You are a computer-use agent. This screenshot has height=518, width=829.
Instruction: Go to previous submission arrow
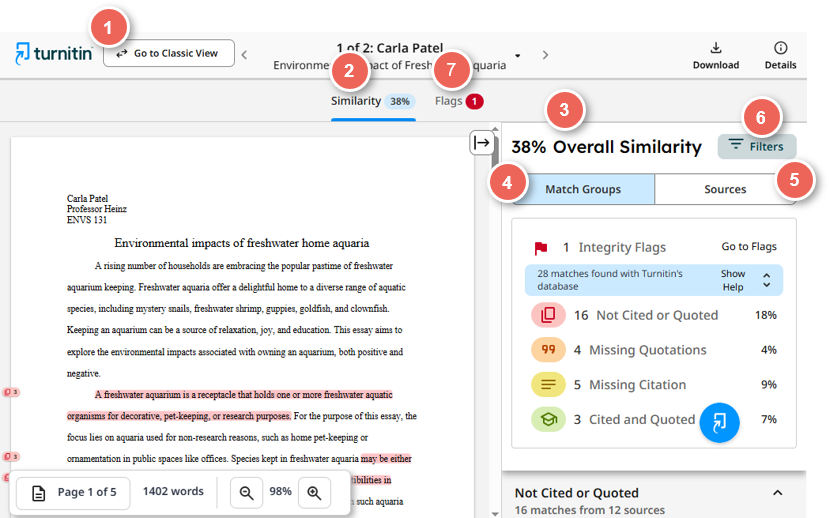tap(244, 54)
